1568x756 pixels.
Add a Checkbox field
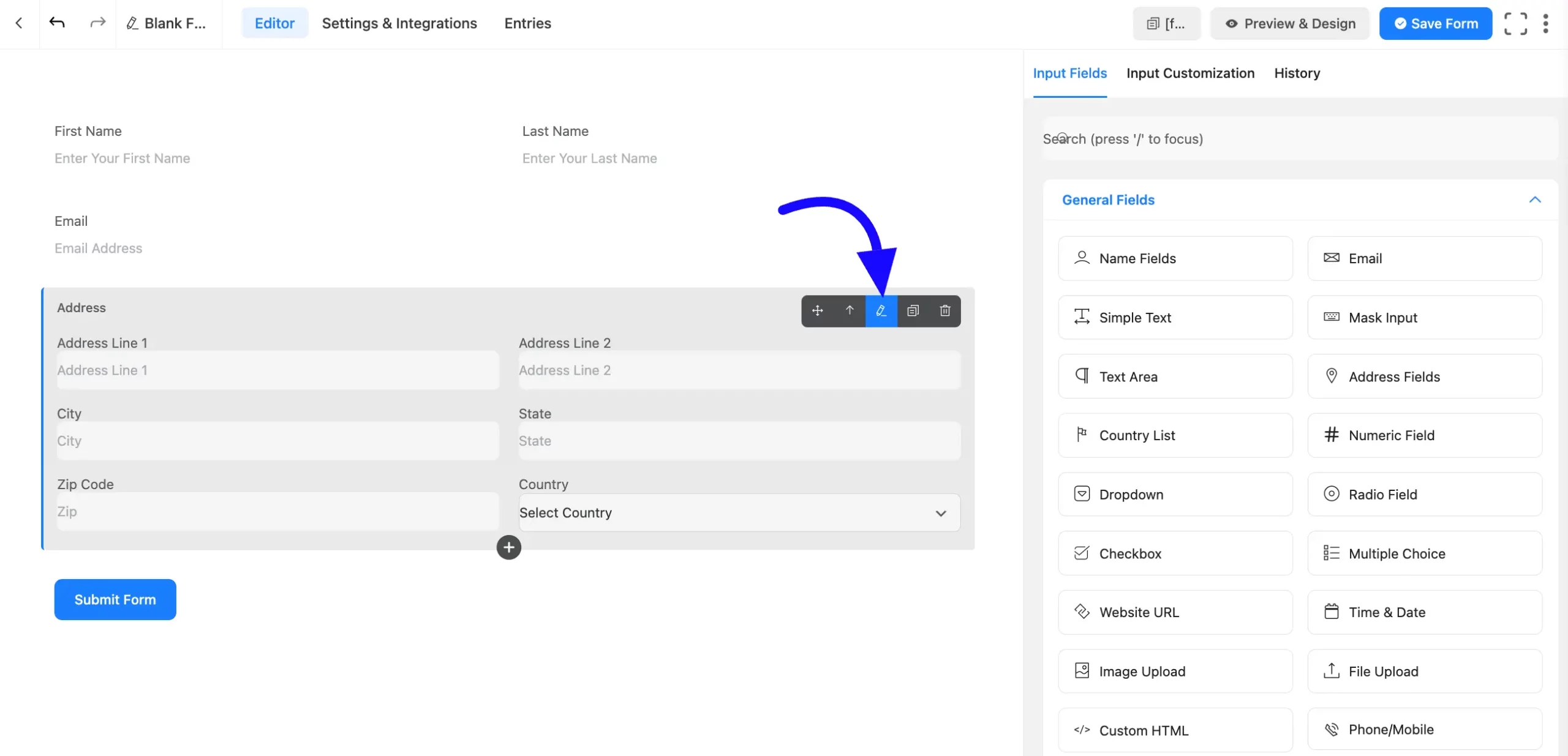(1175, 553)
